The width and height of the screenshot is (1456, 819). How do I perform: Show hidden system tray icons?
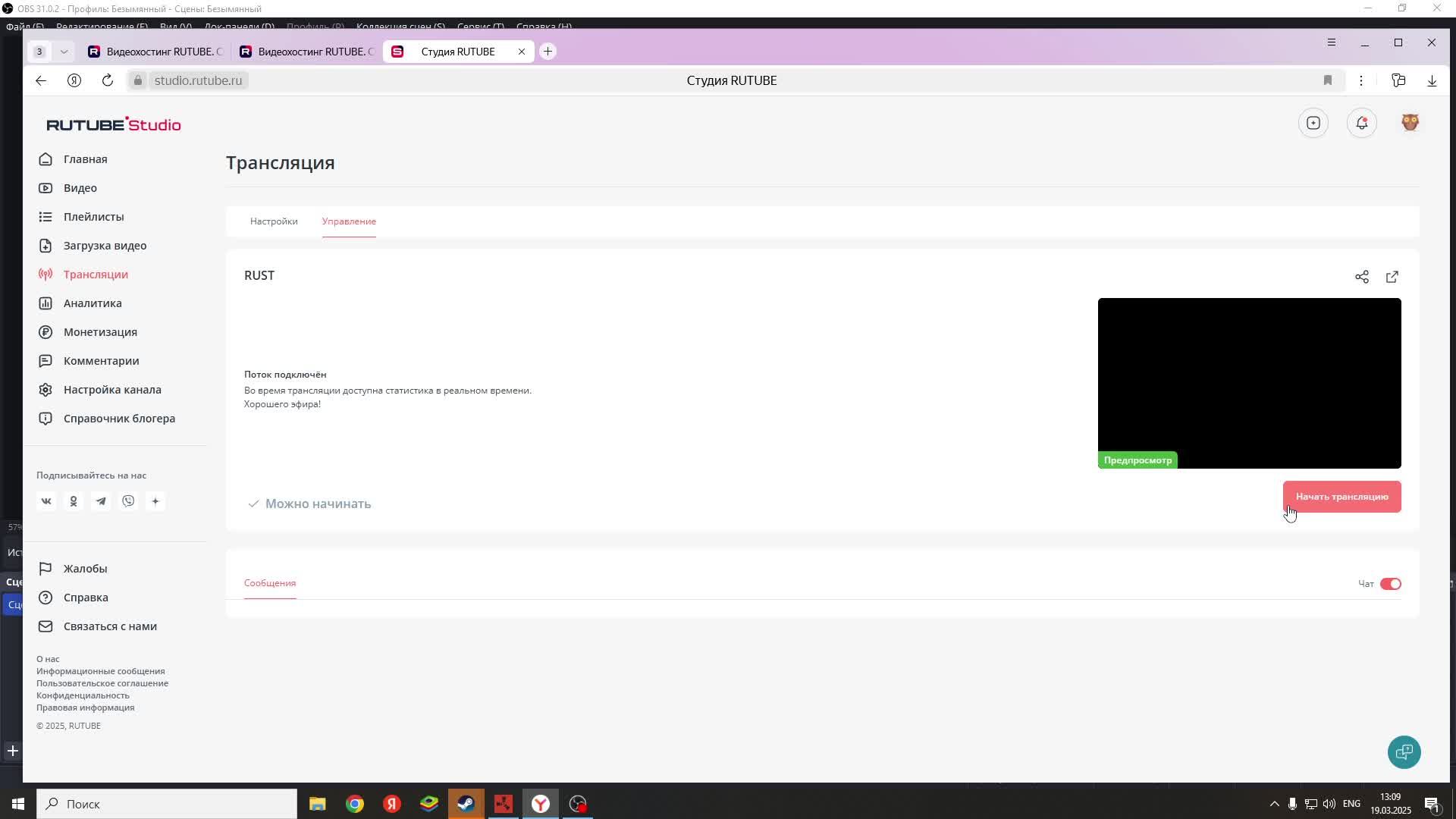[x=1274, y=804]
